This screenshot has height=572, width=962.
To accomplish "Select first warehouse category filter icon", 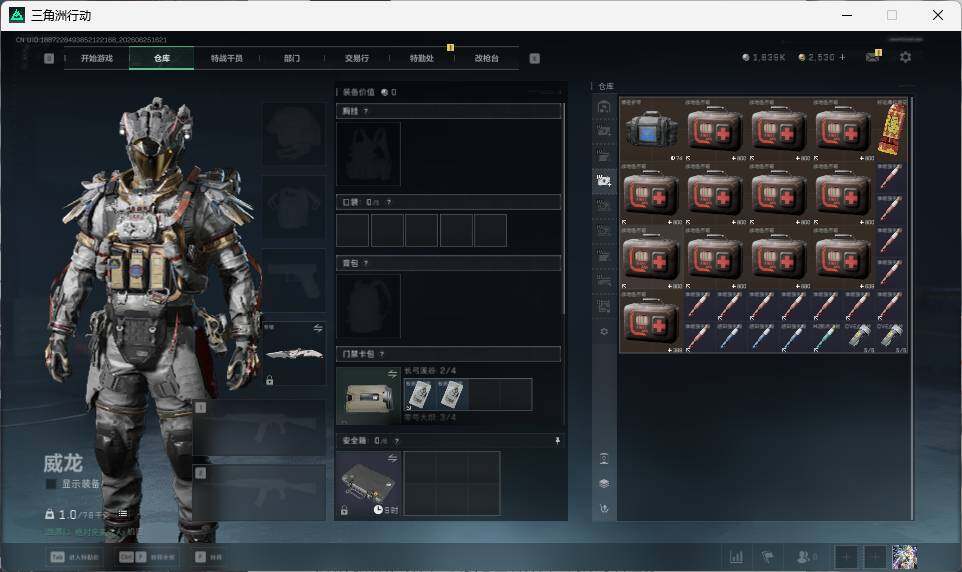I will 604,106.
